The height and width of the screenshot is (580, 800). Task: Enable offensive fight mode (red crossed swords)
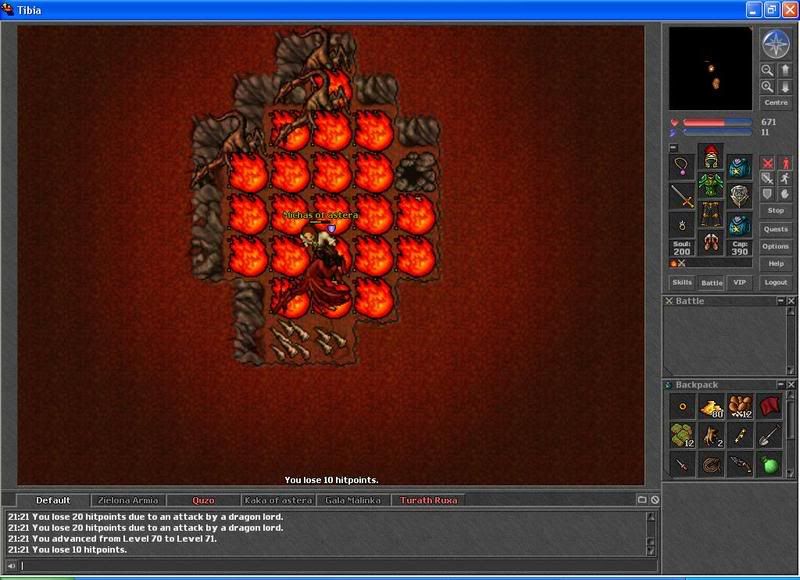pyautogui.click(x=767, y=163)
